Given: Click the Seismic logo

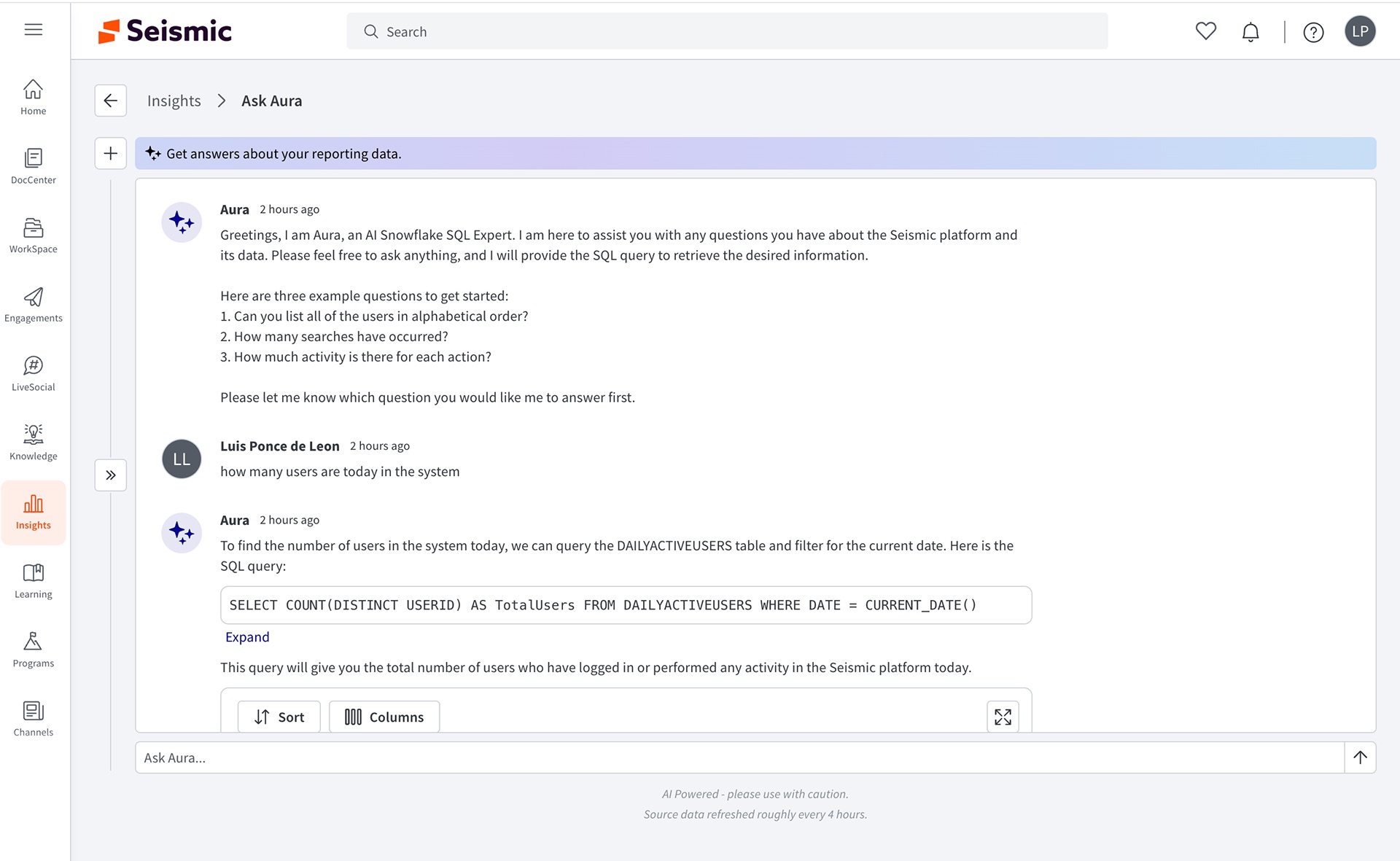Looking at the screenshot, I should click(165, 31).
